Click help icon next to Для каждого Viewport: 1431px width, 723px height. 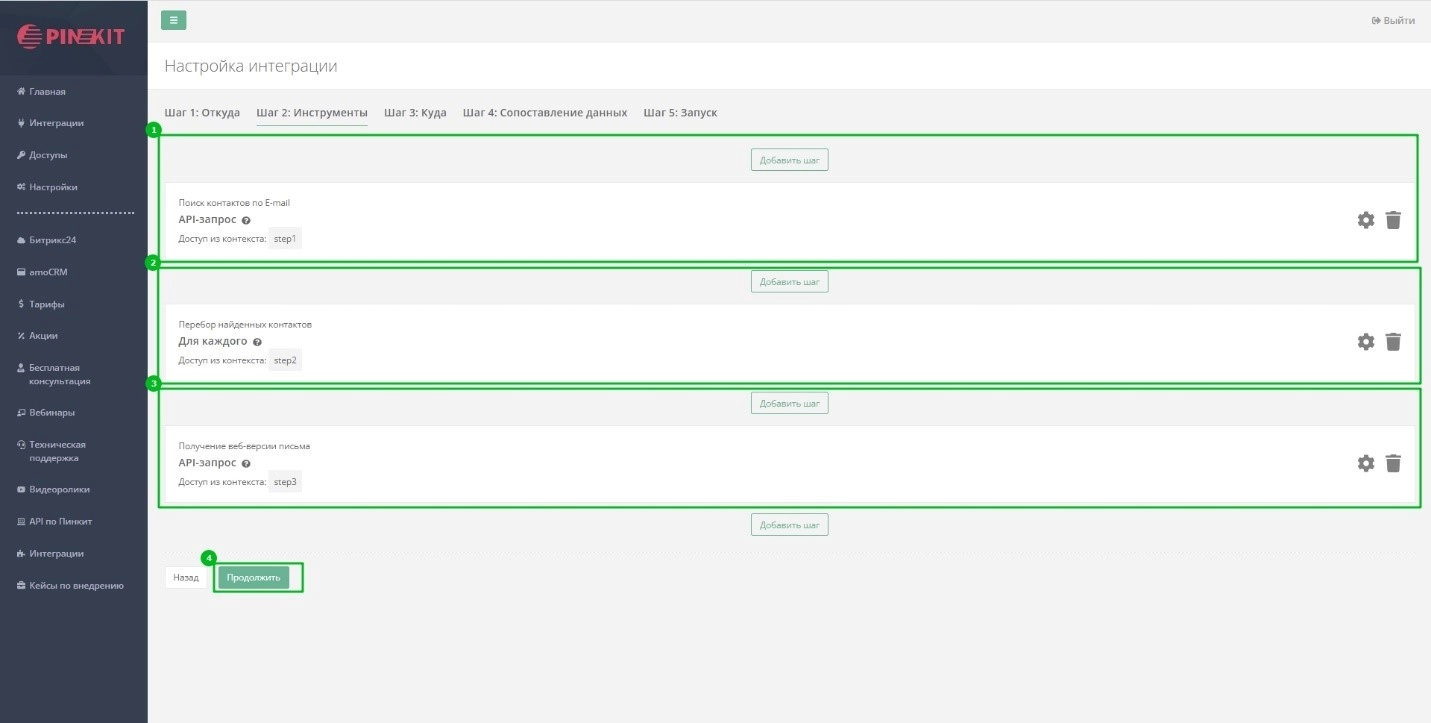[257, 342]
